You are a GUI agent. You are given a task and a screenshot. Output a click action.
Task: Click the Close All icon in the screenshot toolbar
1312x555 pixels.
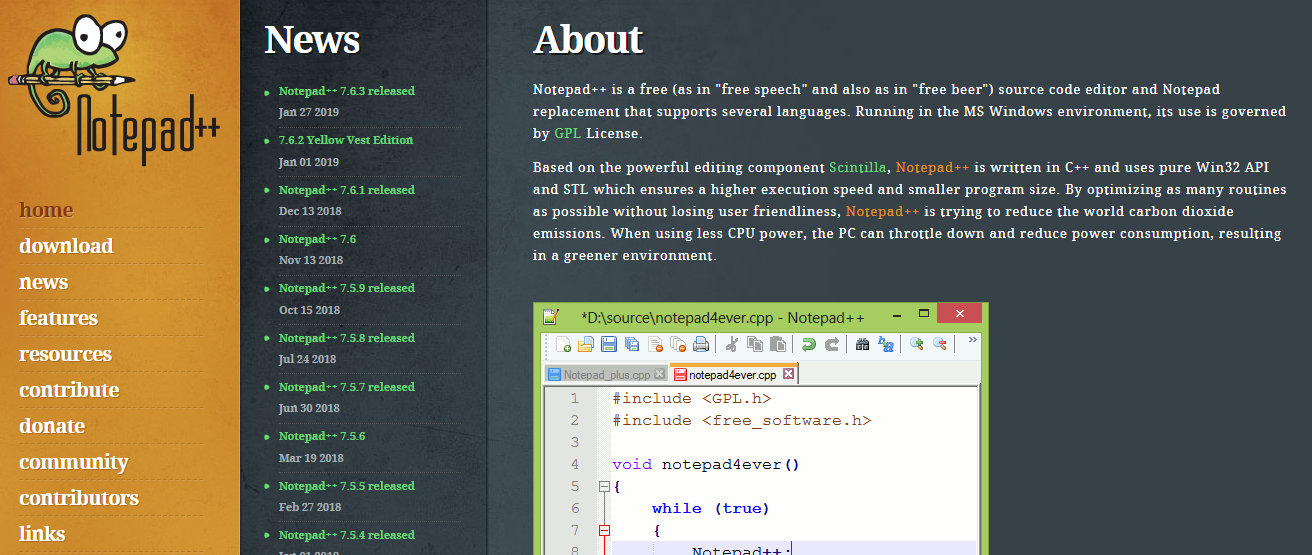coord(679,345)
